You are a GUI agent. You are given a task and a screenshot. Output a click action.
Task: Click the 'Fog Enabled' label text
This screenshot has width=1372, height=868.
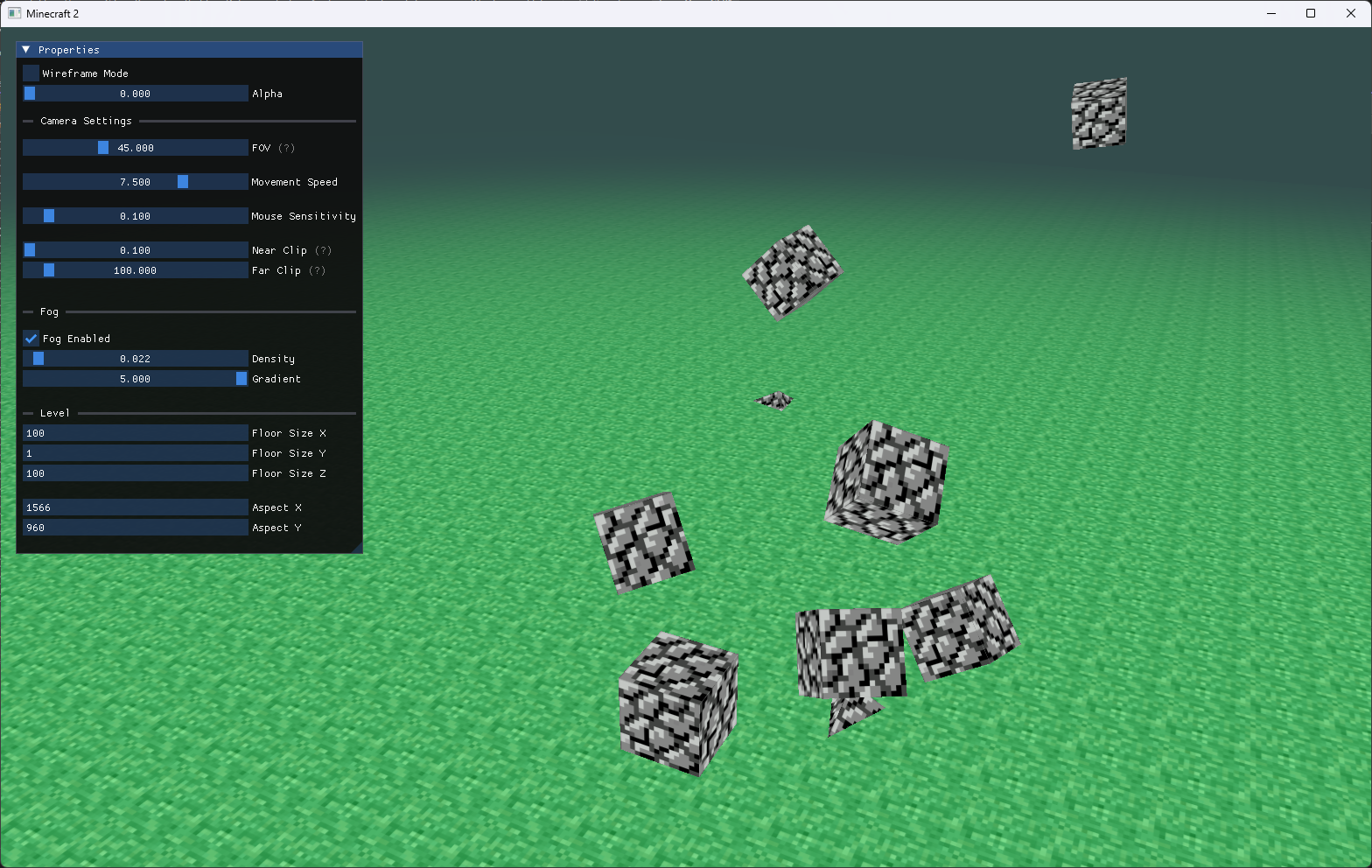[76, 339]
